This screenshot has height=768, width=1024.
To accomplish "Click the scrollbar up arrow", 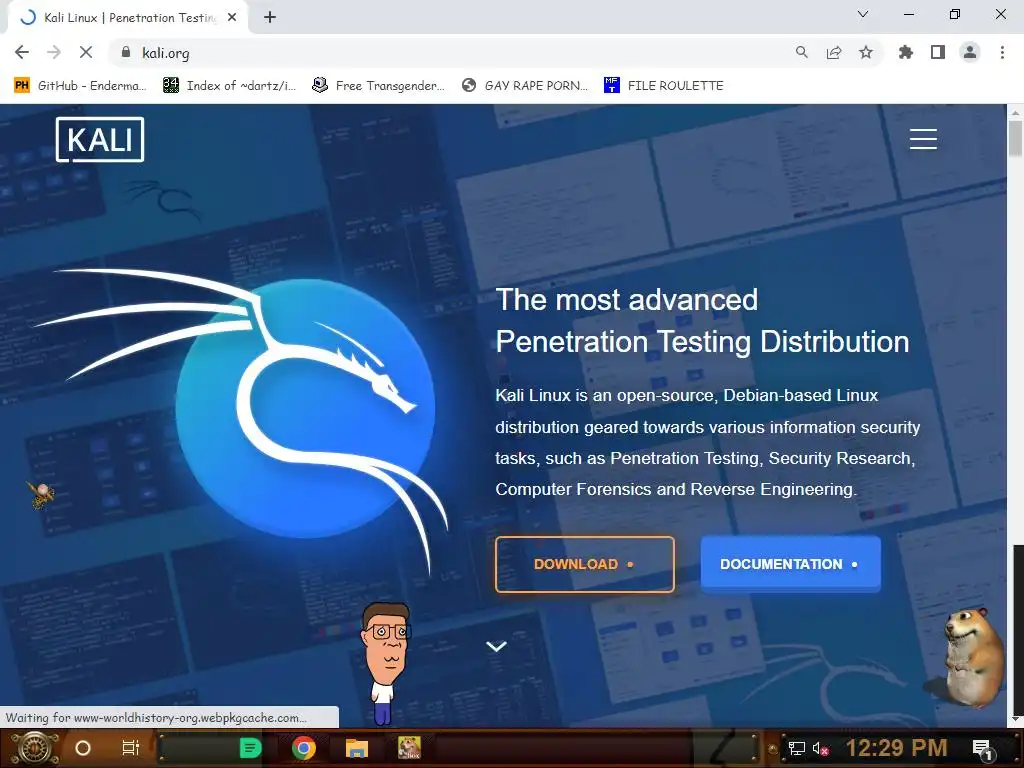I will [1015, 112].
